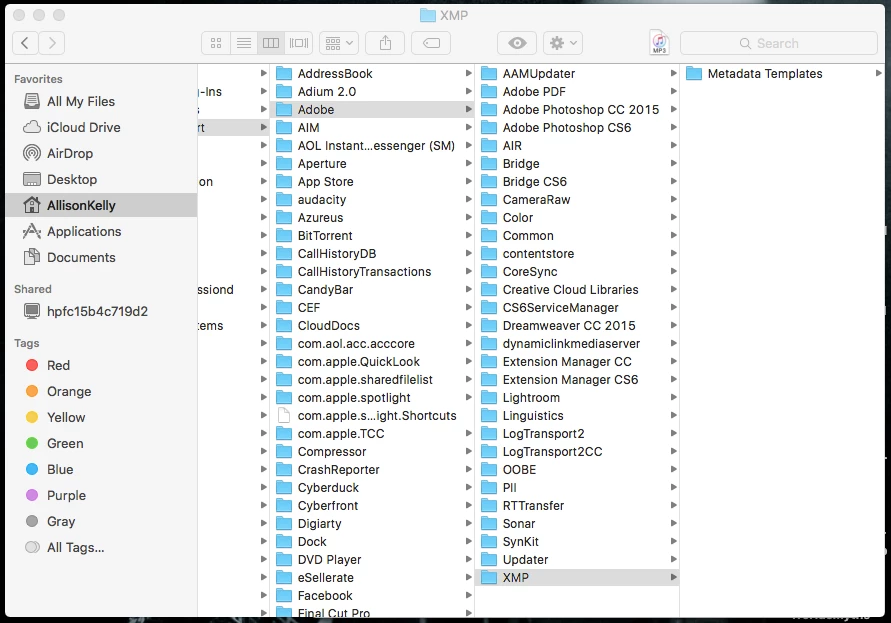Expand arrow next to Sonar
Screen dimensions: 891x623
click(673, 524)
